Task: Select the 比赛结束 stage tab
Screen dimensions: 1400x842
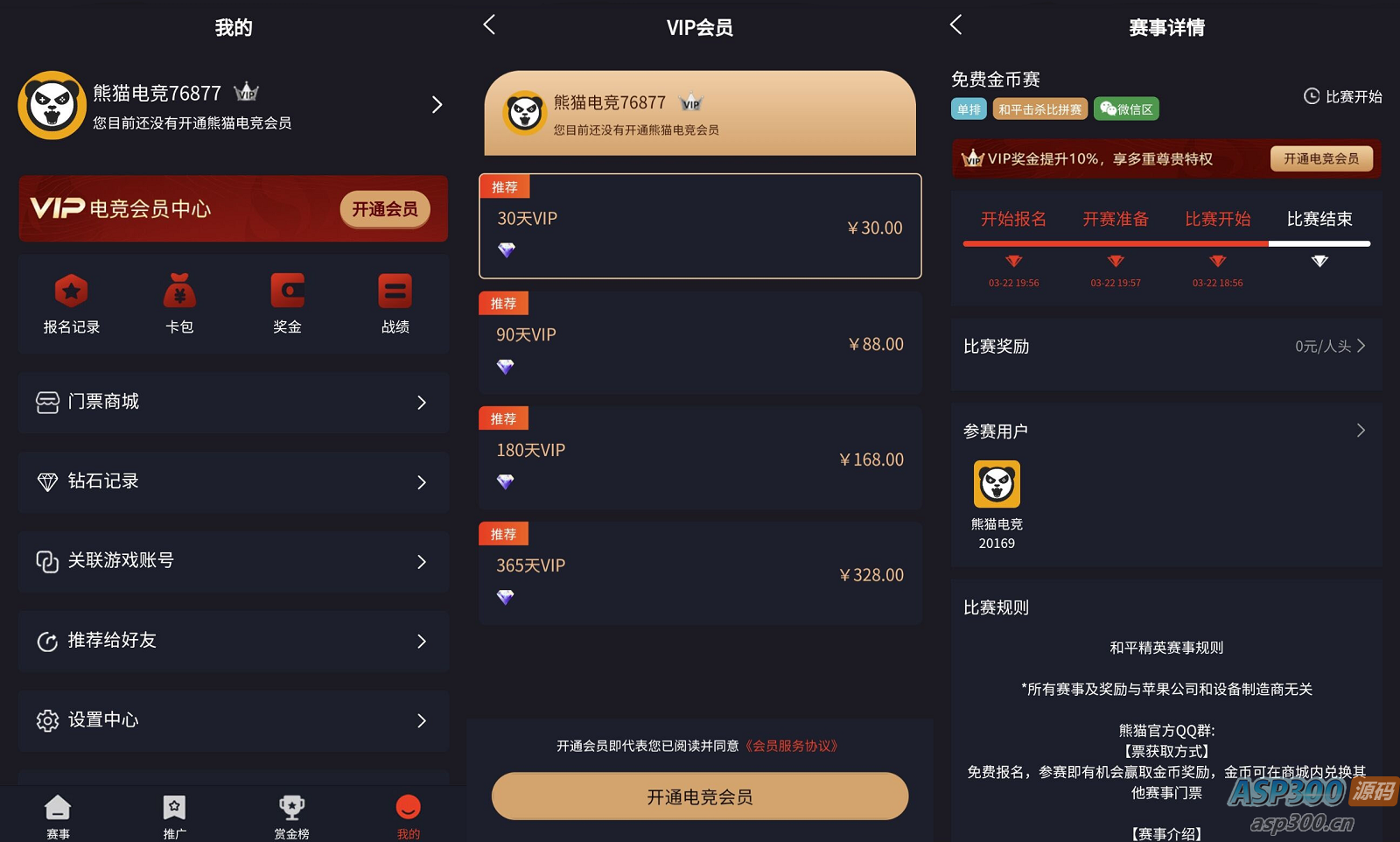Action: point(1319,219)
